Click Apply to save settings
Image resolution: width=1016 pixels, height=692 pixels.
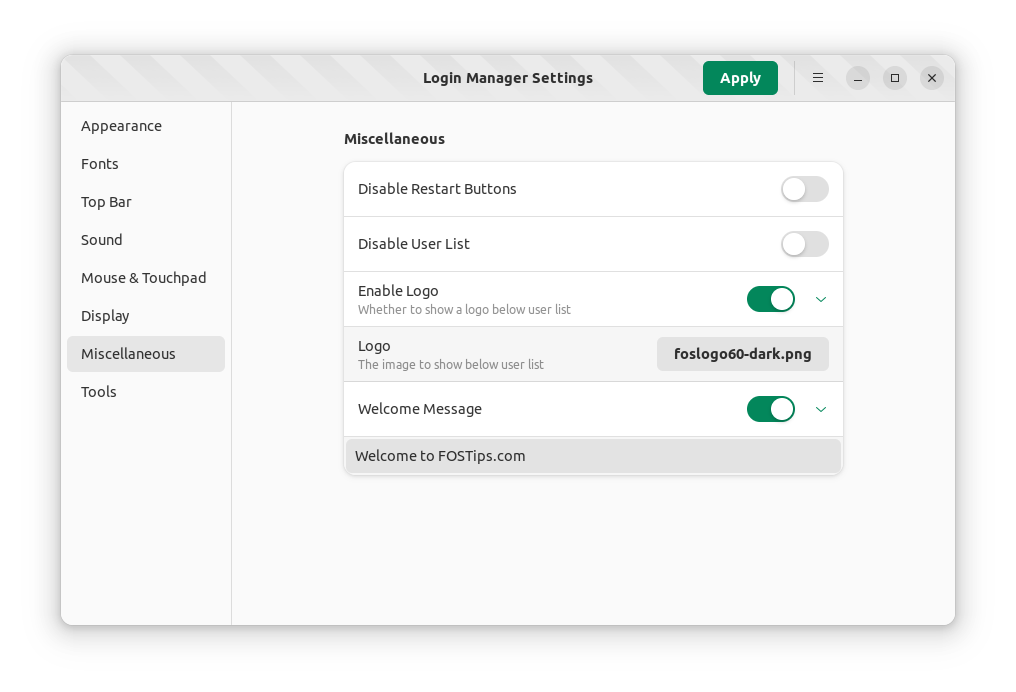(740, 78)
